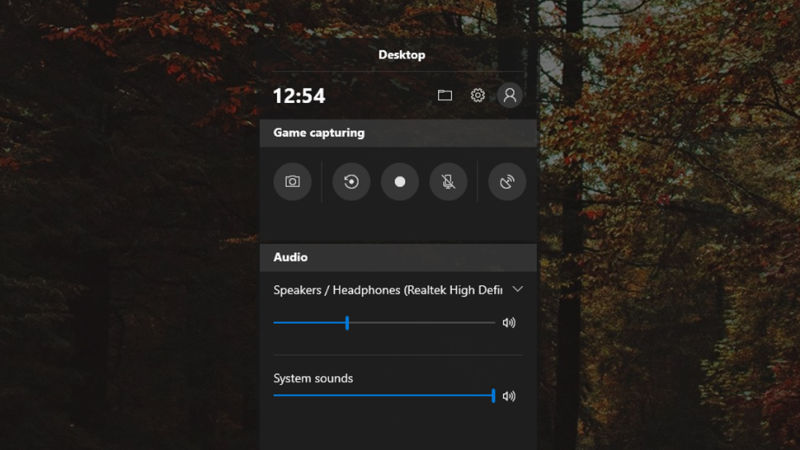Click the Desktop title label
Image resolution: width=800 pixels, height=450 pixels.
401,55
